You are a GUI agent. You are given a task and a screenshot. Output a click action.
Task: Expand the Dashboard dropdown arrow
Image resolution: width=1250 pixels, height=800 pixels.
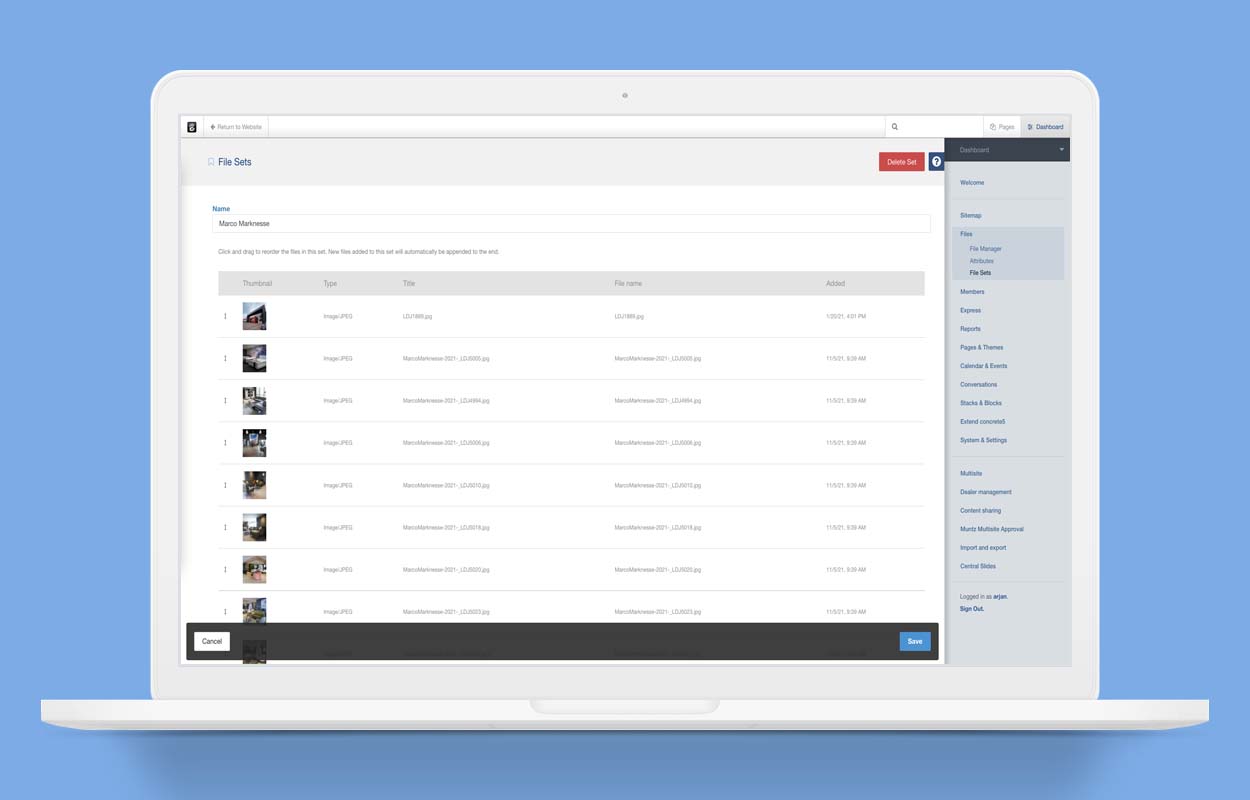[1061, 150]
